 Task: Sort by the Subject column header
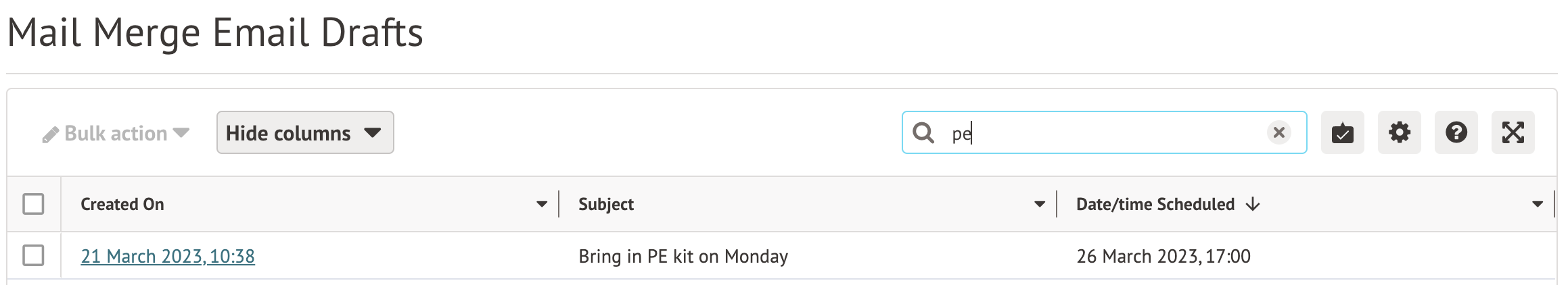(606, 204)
